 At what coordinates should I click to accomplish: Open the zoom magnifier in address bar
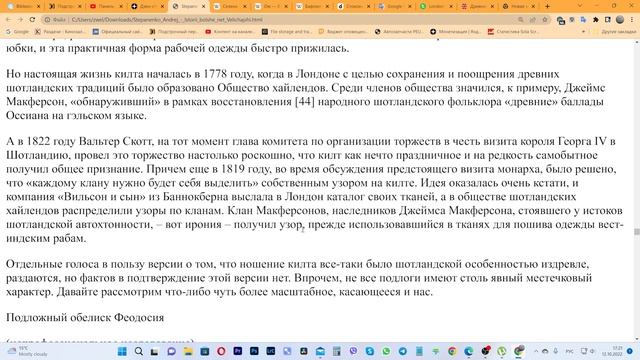point(521,20)
